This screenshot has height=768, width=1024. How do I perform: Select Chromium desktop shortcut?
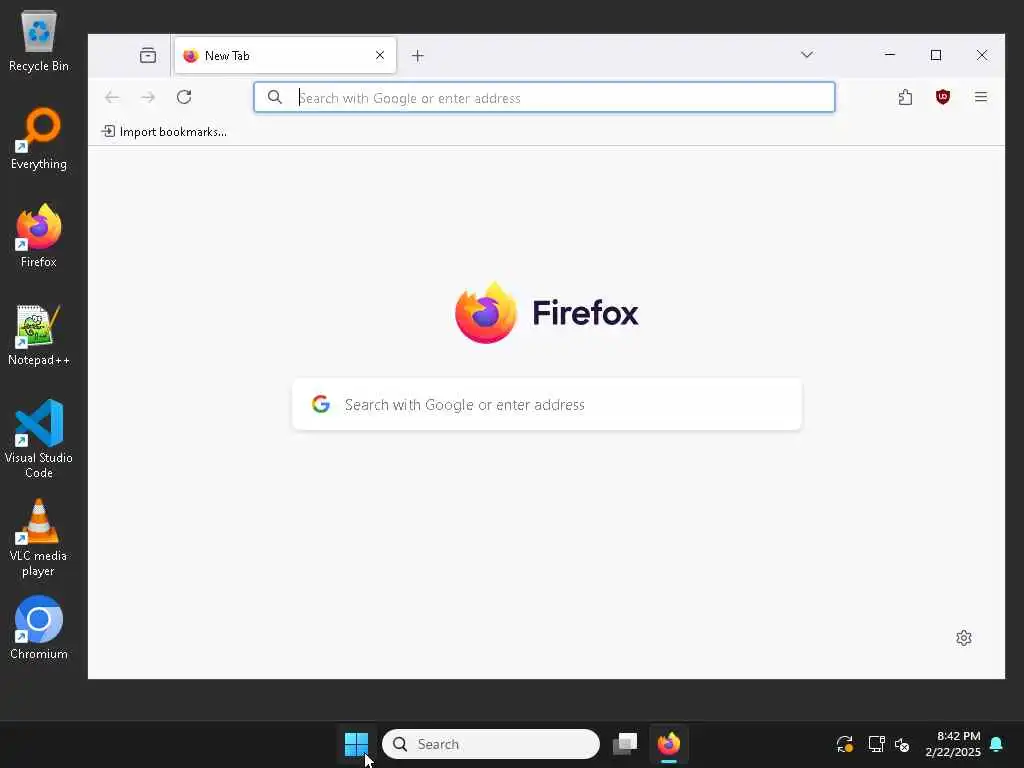[39, 628]
